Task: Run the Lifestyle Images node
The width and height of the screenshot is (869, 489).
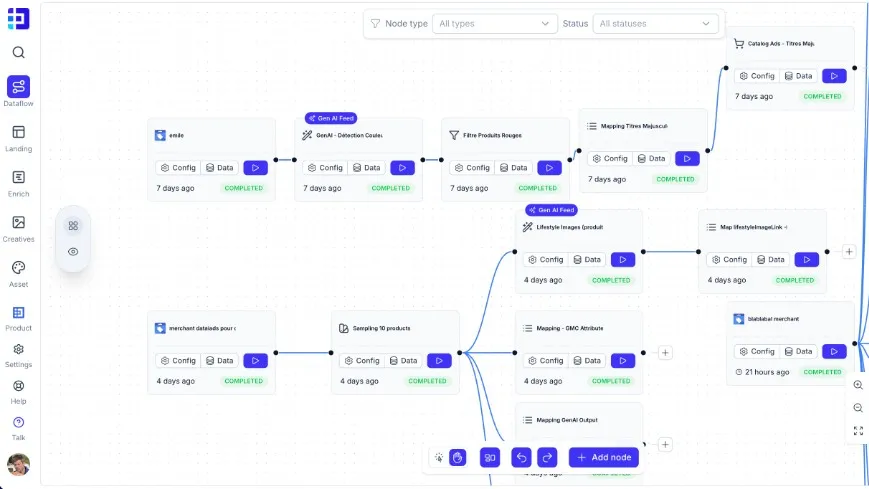Action: pos(623,259)
